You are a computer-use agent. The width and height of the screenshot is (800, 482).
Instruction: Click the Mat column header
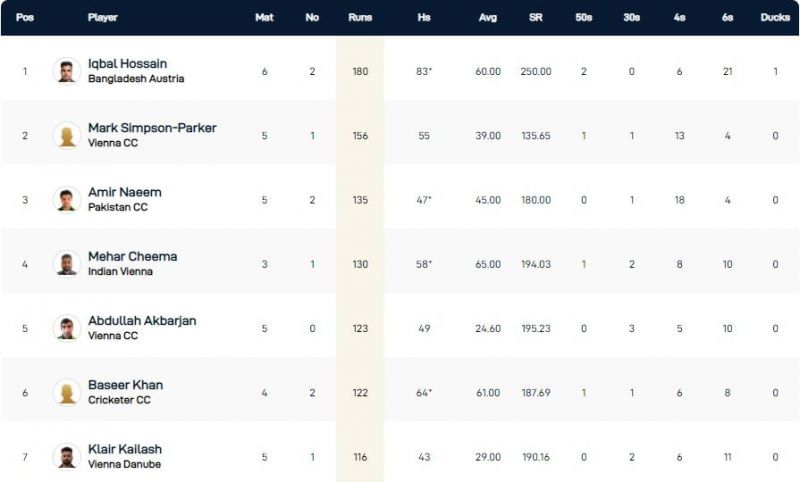[x=264, y=18]
